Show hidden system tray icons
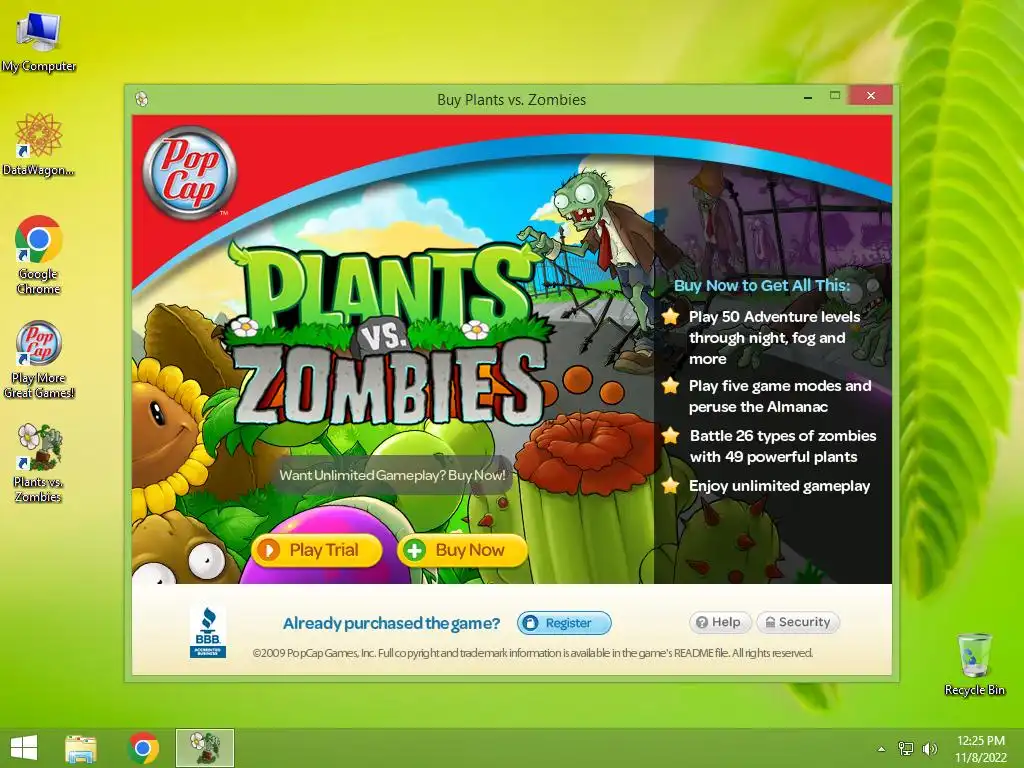Viewport: 1024px width, 768px height. click(881, 749)
